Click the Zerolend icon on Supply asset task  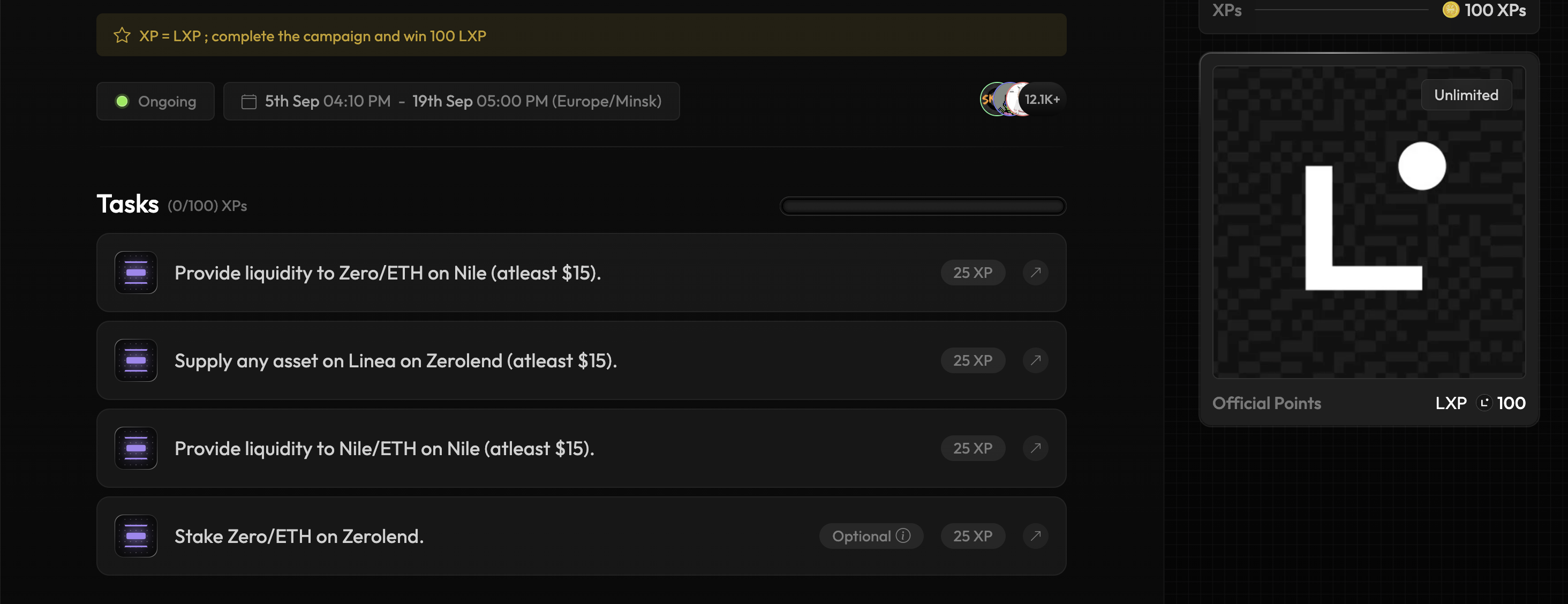click(135, 360)
